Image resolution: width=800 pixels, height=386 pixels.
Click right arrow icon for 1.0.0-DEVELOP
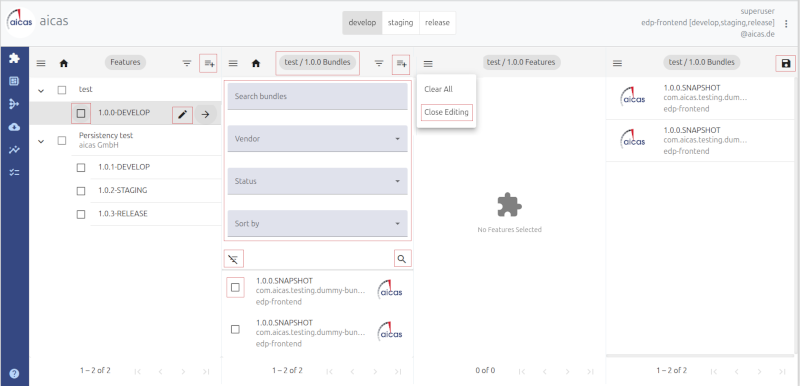point(205,115)
